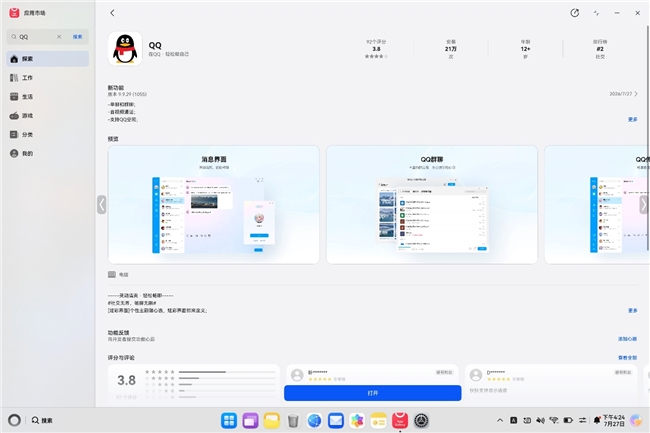The width and height of the screenshot is (650, 433).
Task: Click the first reviewer's avatar
Action: [x=297, y=375]
